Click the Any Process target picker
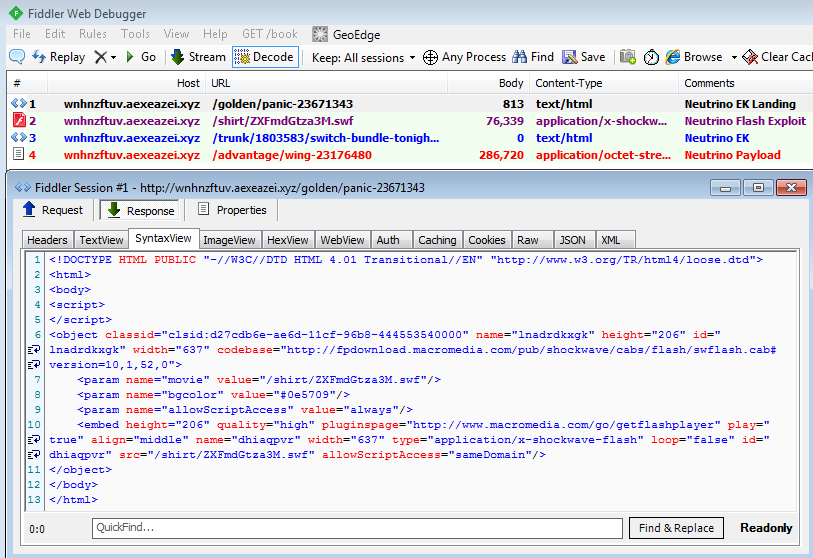Image resolution: width=813 pixels, height=558 pixels. tap(464, 57)
